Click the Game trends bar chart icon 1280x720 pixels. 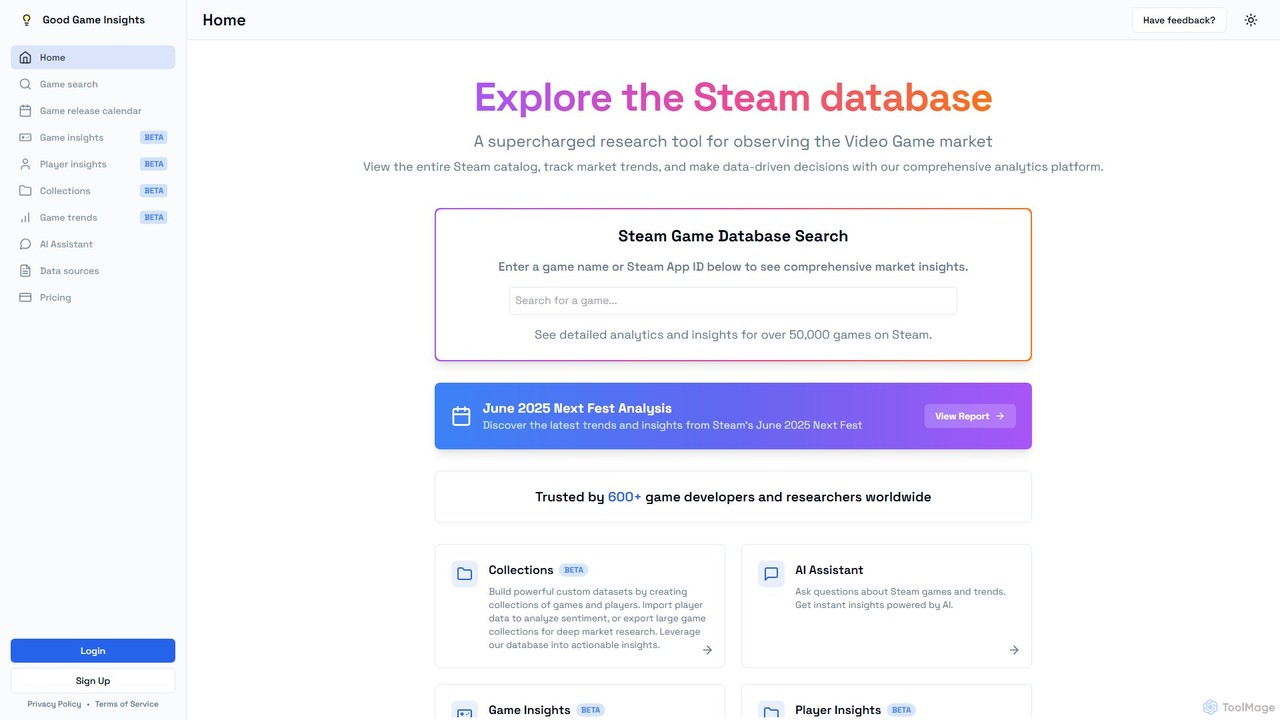(26, 218)
